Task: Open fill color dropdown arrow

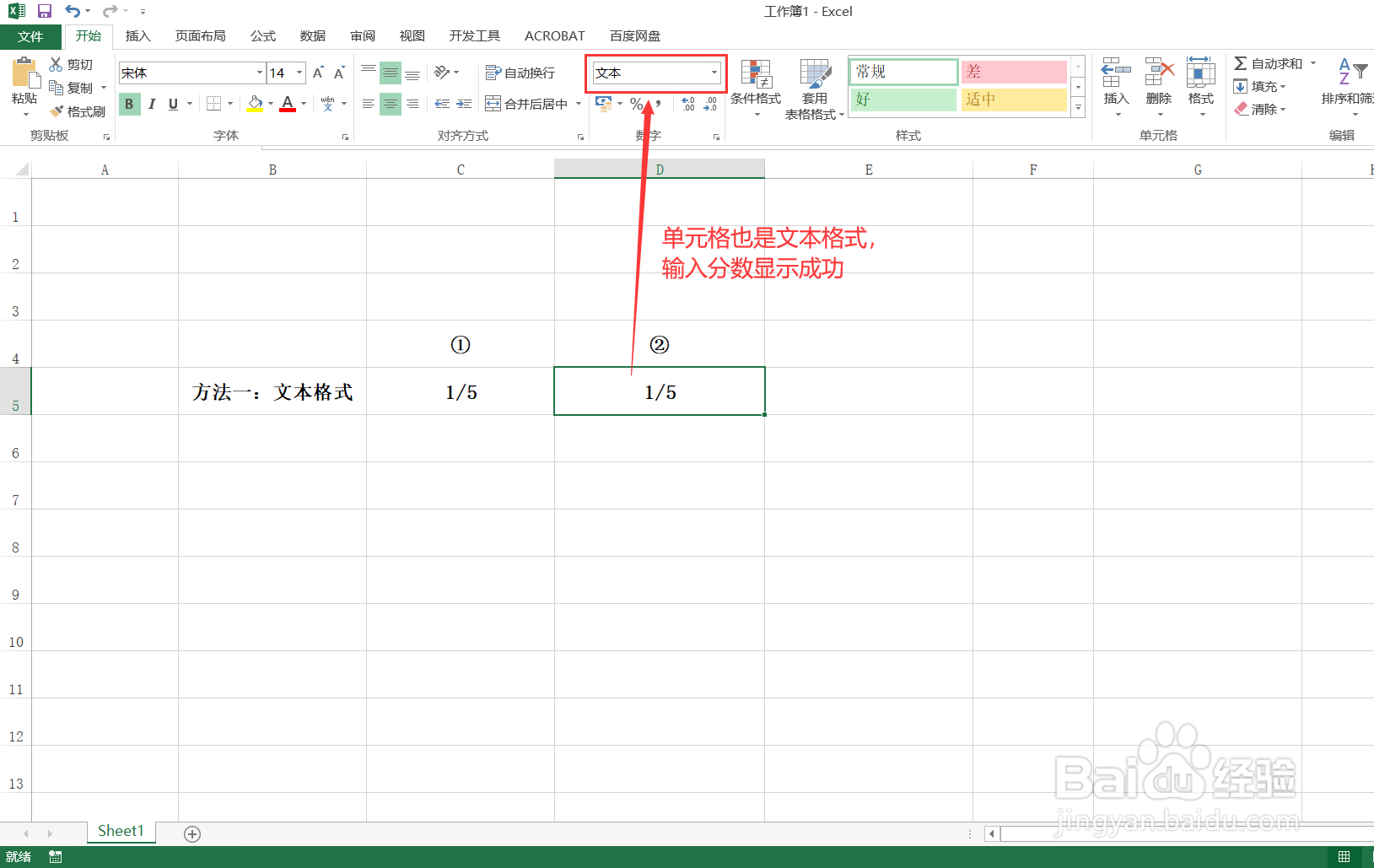Action: point(271,104)
